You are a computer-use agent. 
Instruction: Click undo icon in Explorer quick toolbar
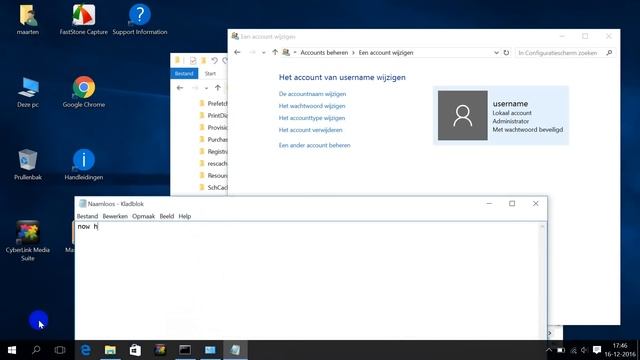(214, 60)
